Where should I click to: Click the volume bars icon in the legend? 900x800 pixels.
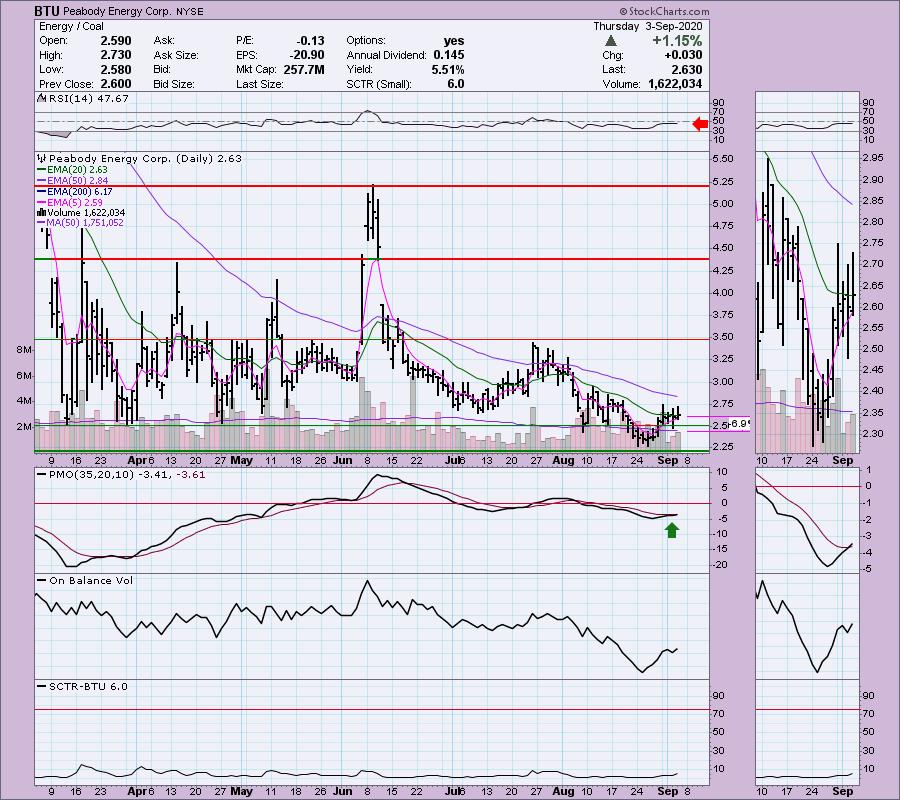pos(41,213)
